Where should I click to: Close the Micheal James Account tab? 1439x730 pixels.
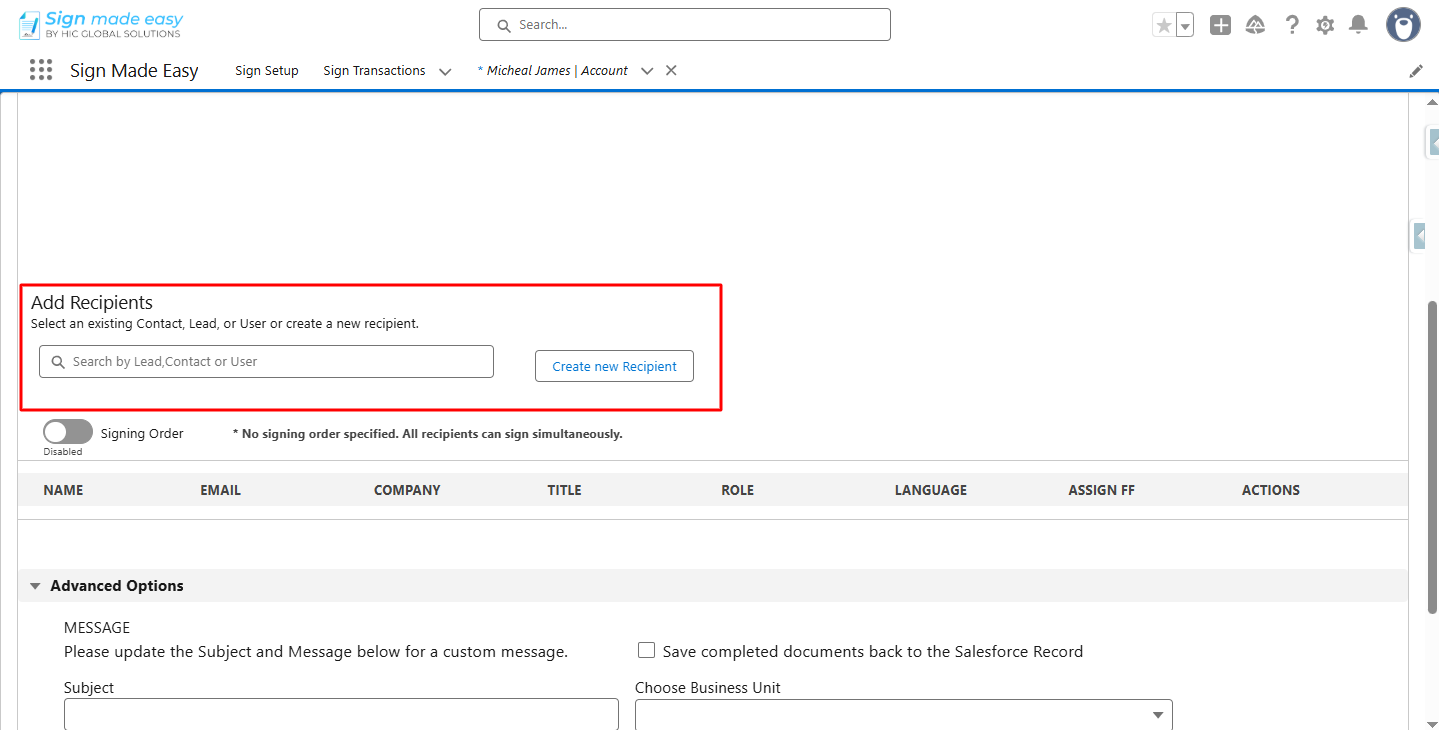coord(670,70)
